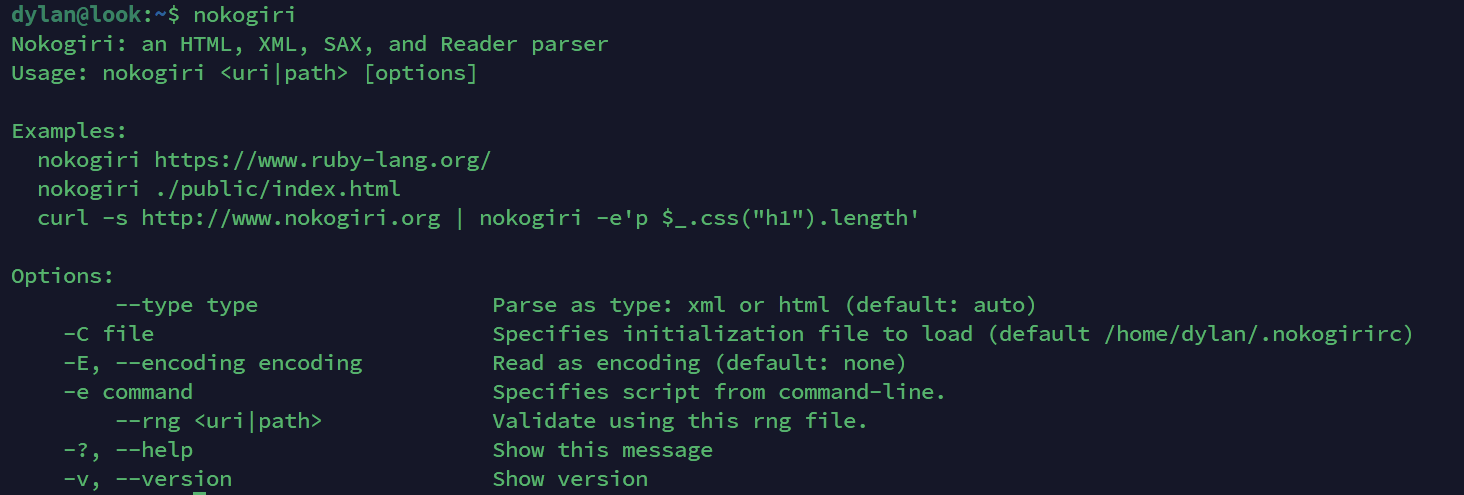The image size is (1464, 495).
Task: Click the "Show version" description text
Action: pos(570,479)
